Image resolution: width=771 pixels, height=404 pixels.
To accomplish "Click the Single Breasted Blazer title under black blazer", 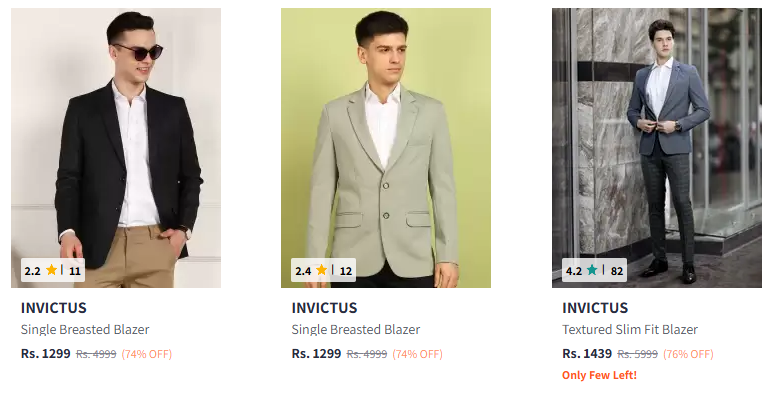I will tap(85, 330).
